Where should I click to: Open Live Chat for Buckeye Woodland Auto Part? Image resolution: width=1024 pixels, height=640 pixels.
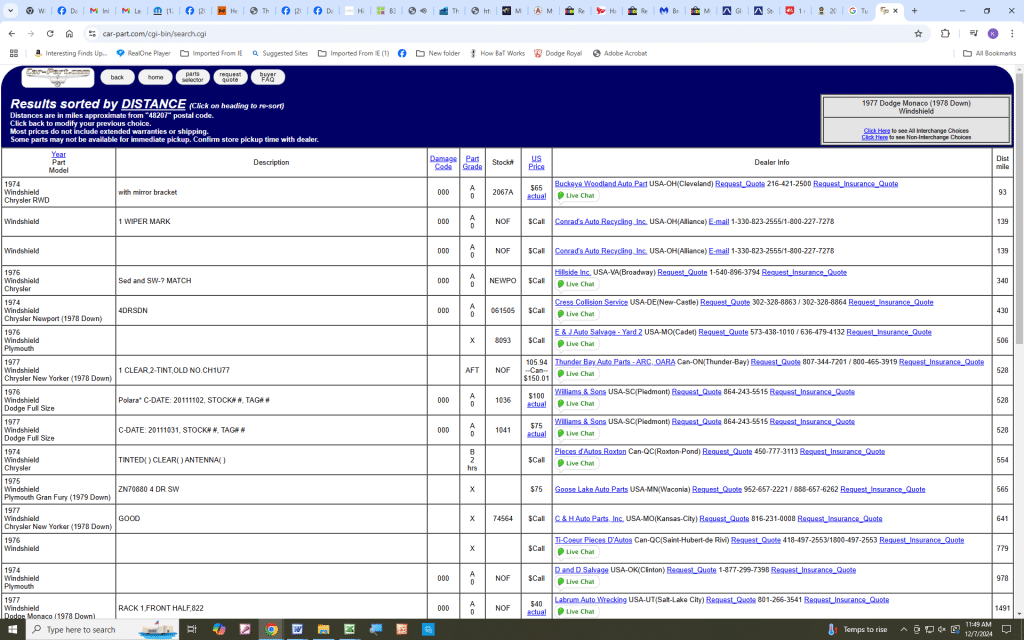point(576,196)
